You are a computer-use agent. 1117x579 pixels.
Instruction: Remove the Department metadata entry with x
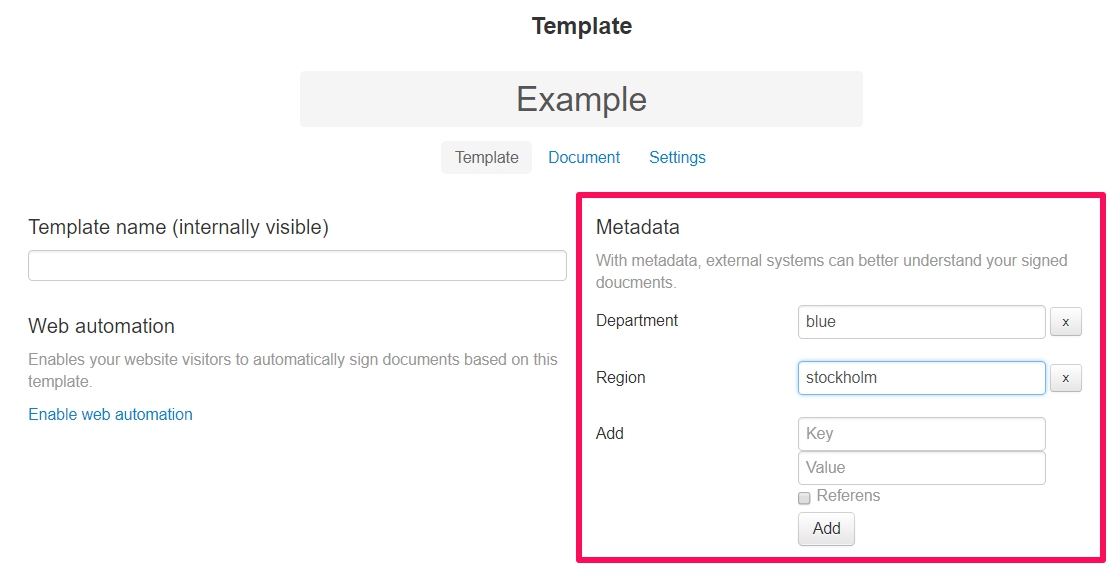[x=1066, y=322]
